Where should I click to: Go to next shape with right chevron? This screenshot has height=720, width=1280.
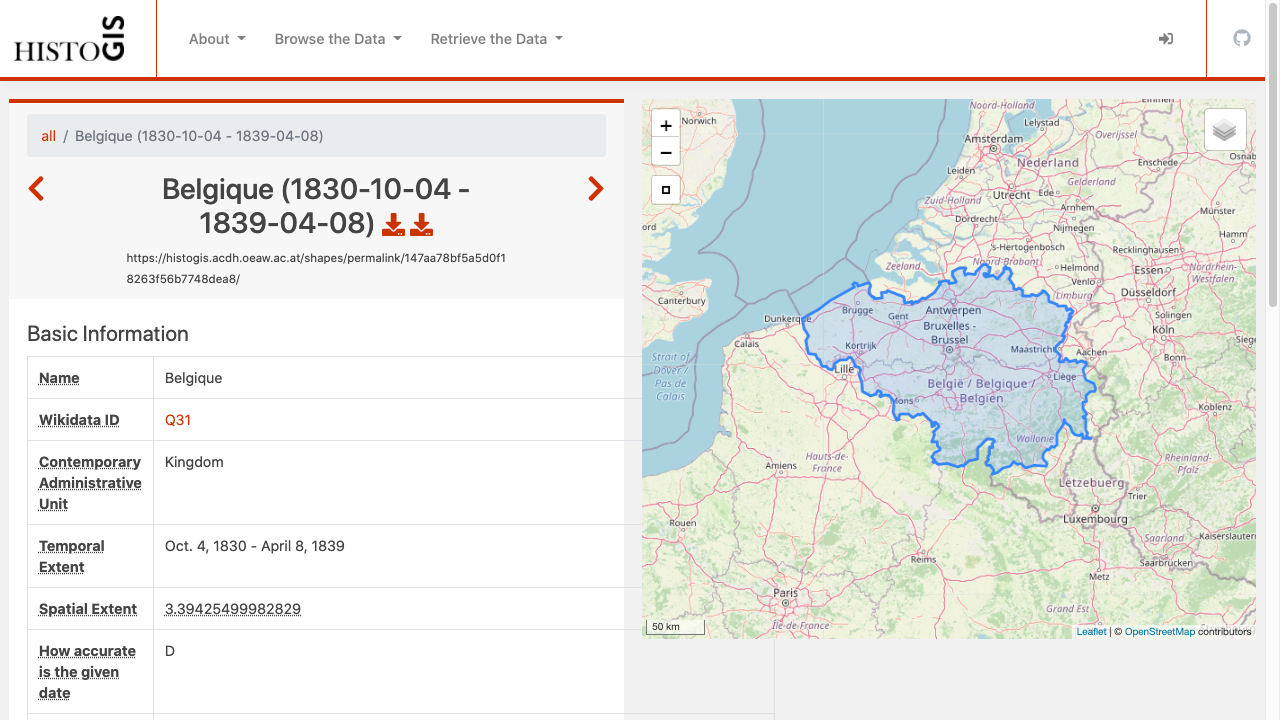point(595,189)
